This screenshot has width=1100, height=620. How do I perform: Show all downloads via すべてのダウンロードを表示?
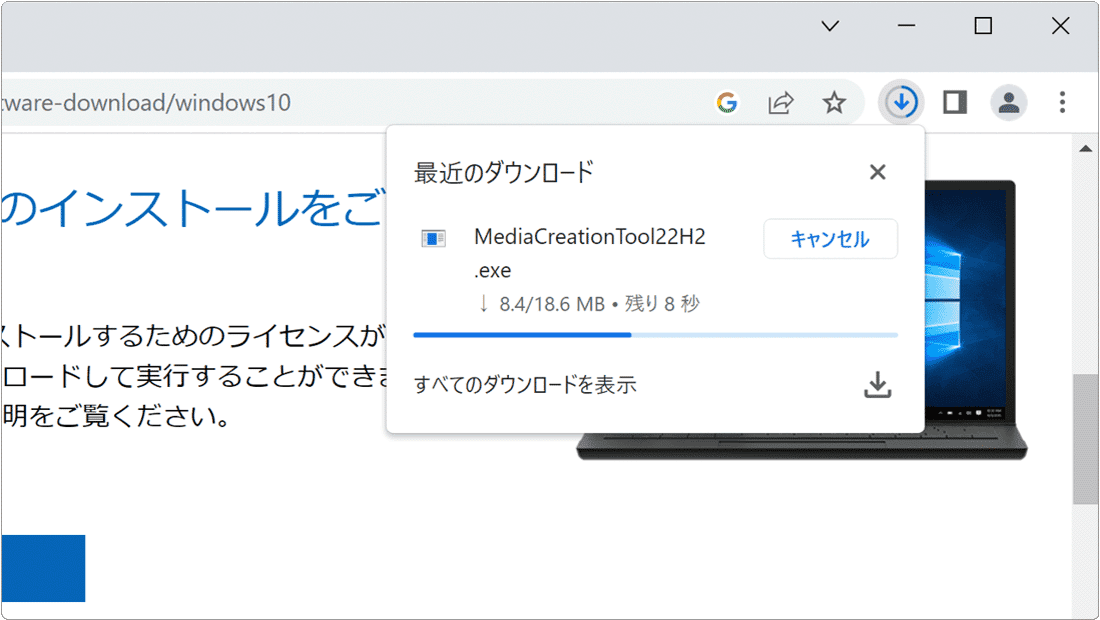(x=525, y=385)
